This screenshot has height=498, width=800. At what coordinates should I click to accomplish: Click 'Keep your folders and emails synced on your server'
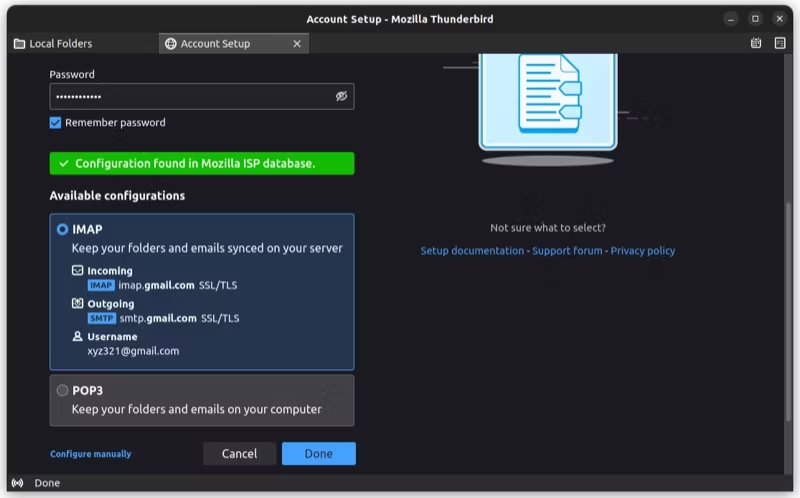(207, 248)
